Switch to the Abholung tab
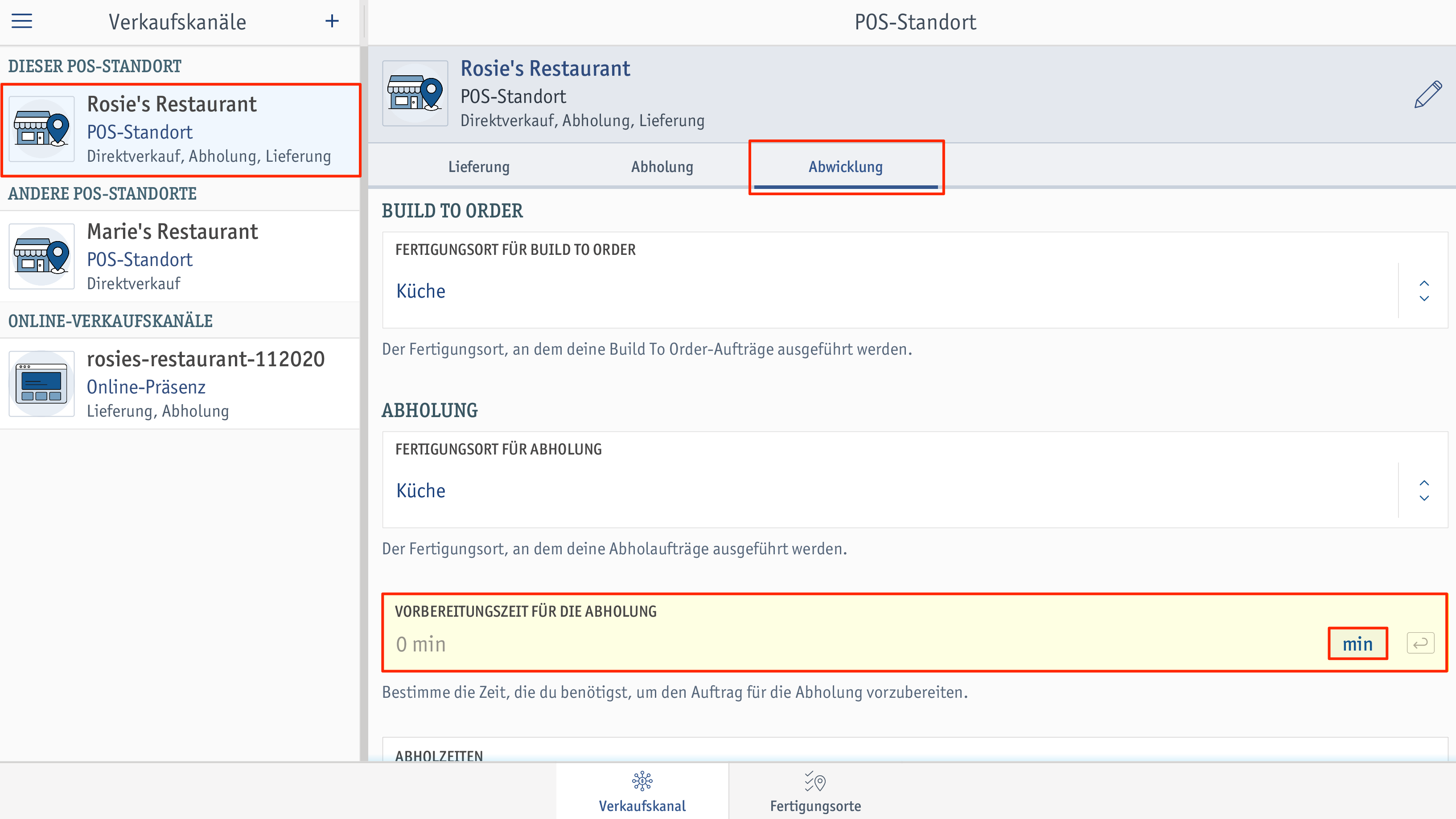The width and height of the screenshot is (1456, 819). pyautogui.click(x=662, y=167)
